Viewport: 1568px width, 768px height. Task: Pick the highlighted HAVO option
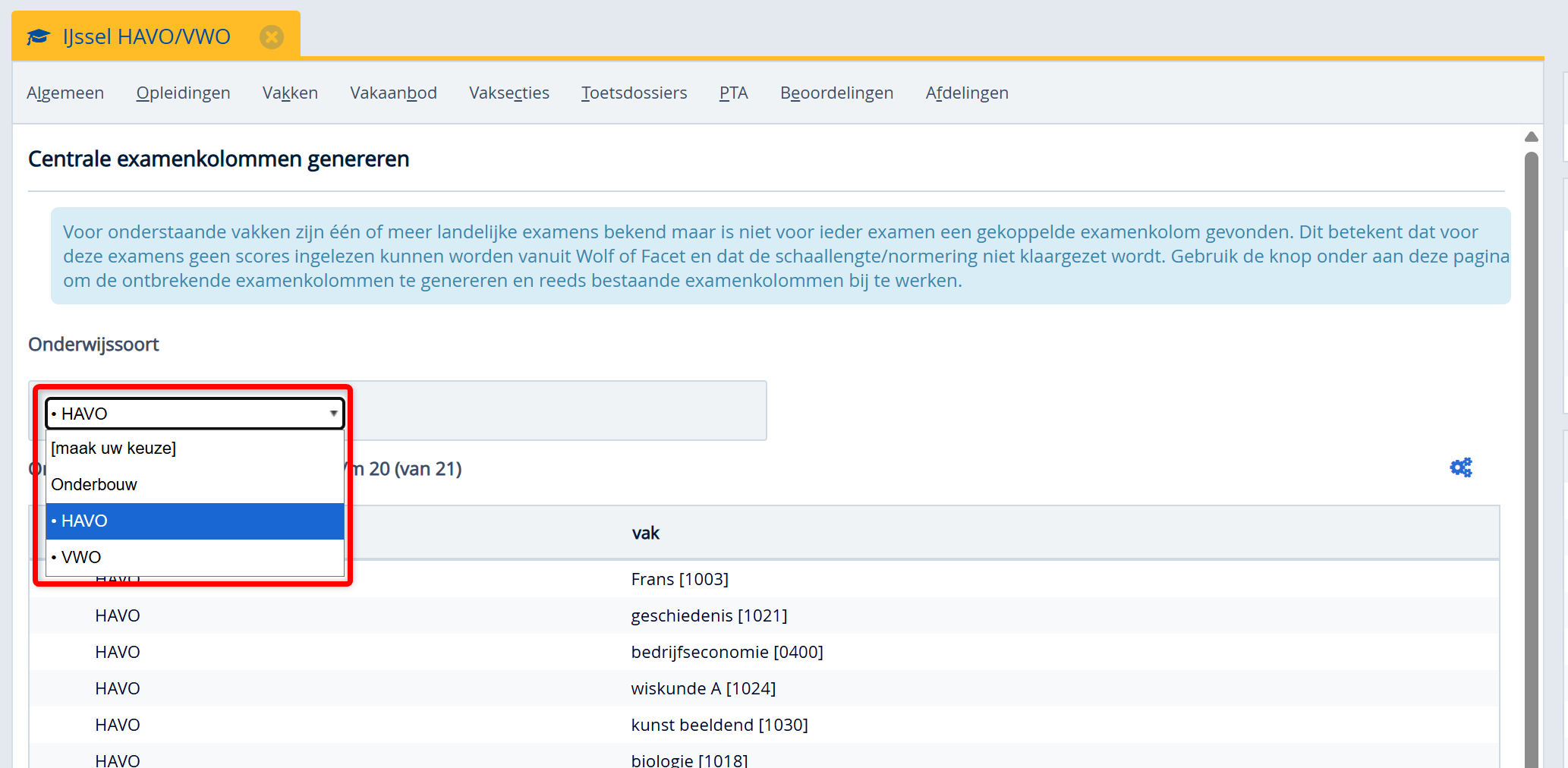click(x=194, y=521)
